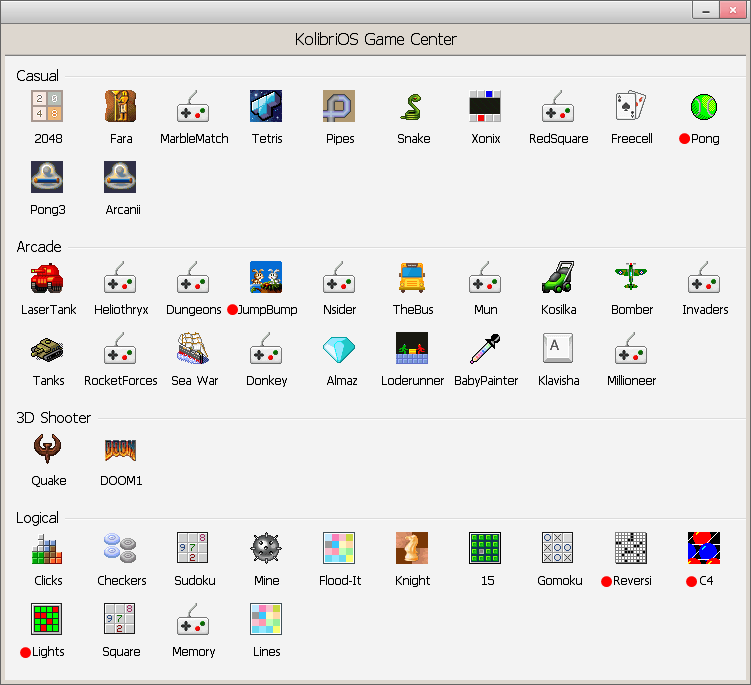Minimize the Game Center window
This screenshot has height=685, width=751.
click(x=705, y=10)
